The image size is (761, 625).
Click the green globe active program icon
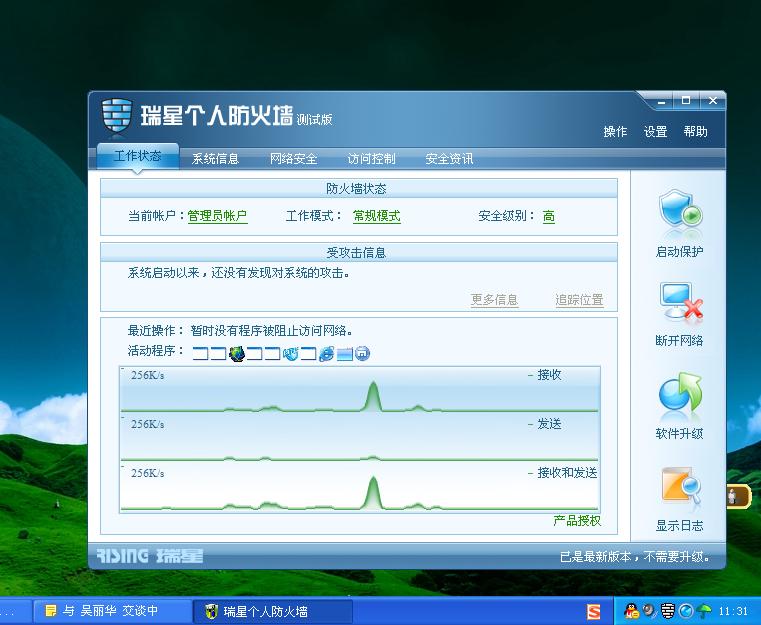coord(237,354)
